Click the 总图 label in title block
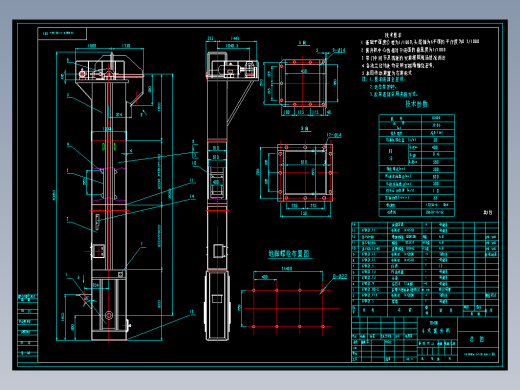This screenshot has width=520, height=390. coord(477,339)
